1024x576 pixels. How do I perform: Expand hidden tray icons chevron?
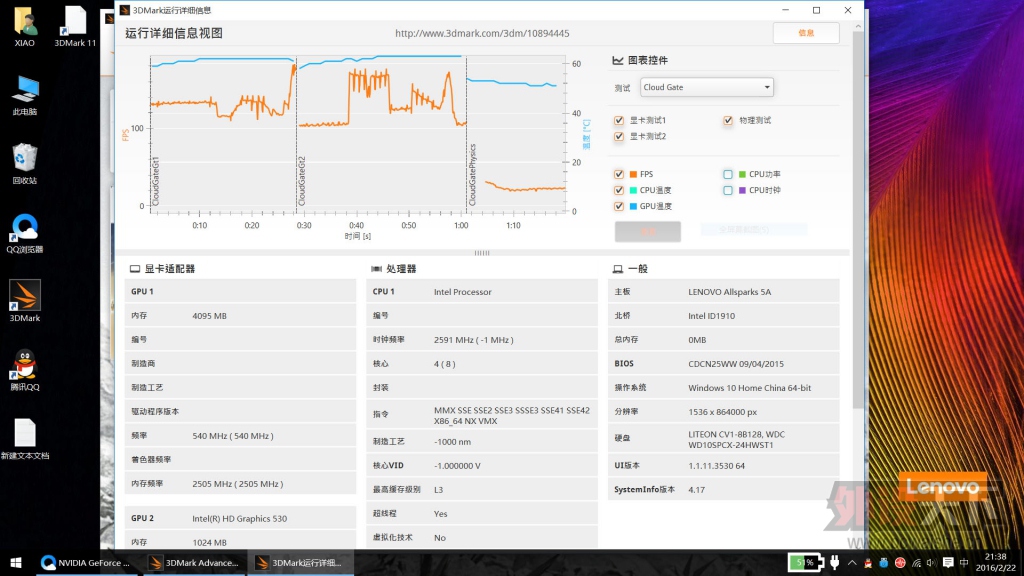pyautogui.click(x=852, y=563)
